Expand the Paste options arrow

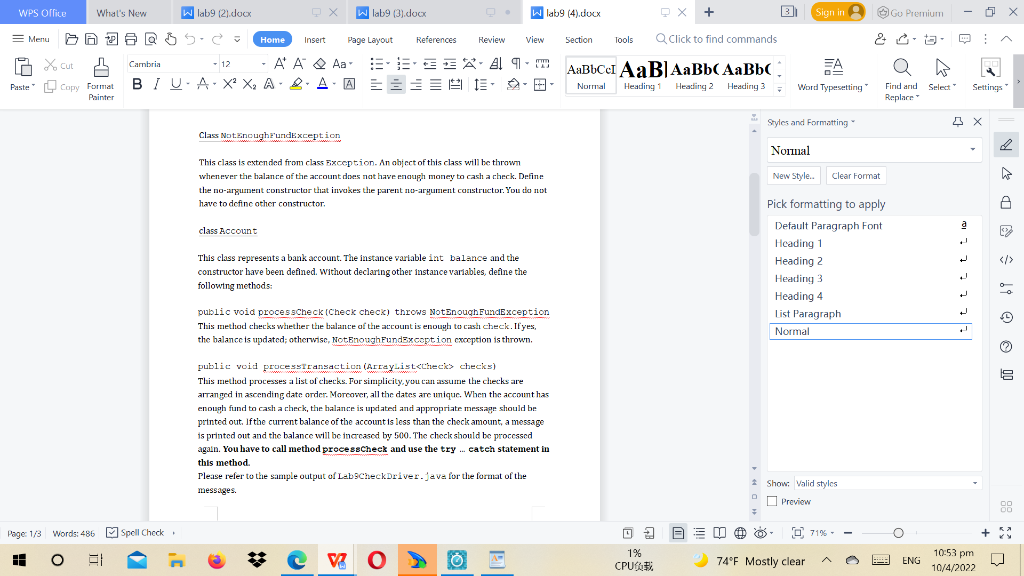(x=33, y=87)
